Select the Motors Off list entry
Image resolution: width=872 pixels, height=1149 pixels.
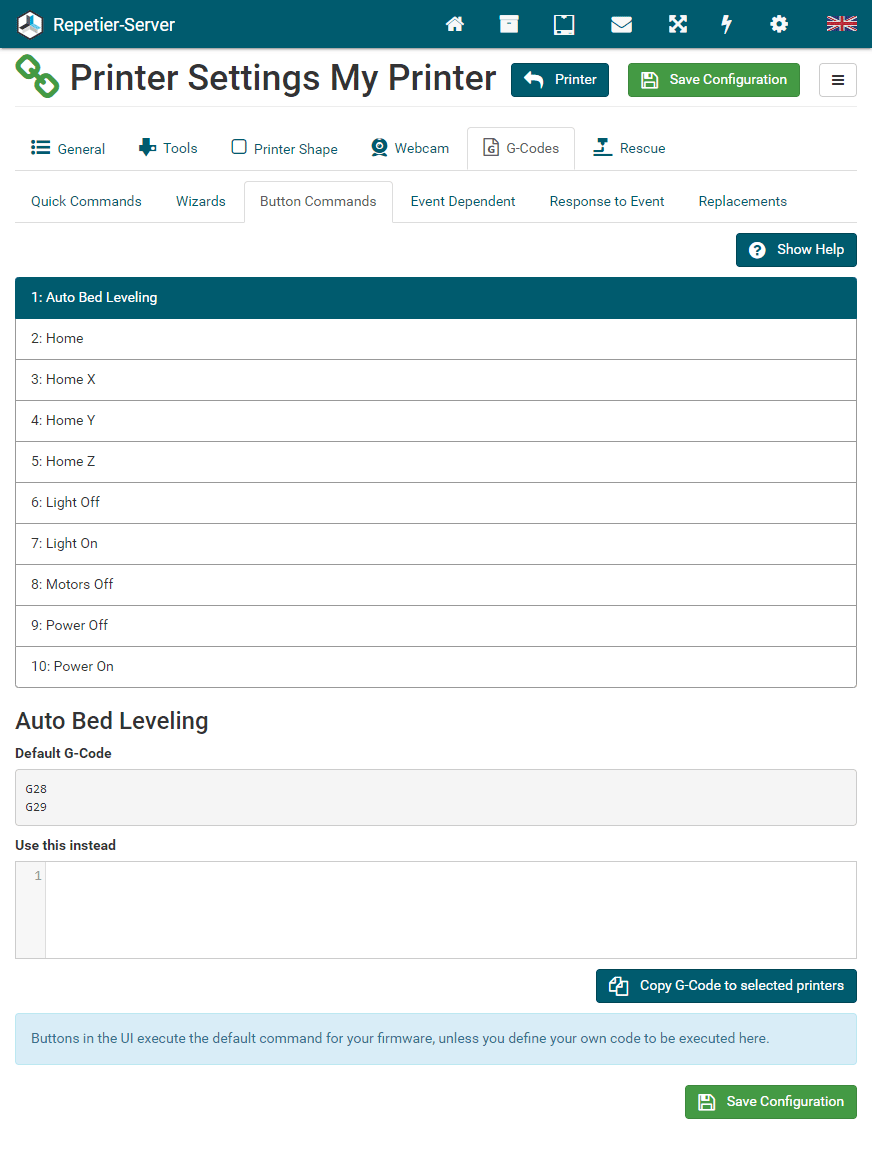[436, 584]
